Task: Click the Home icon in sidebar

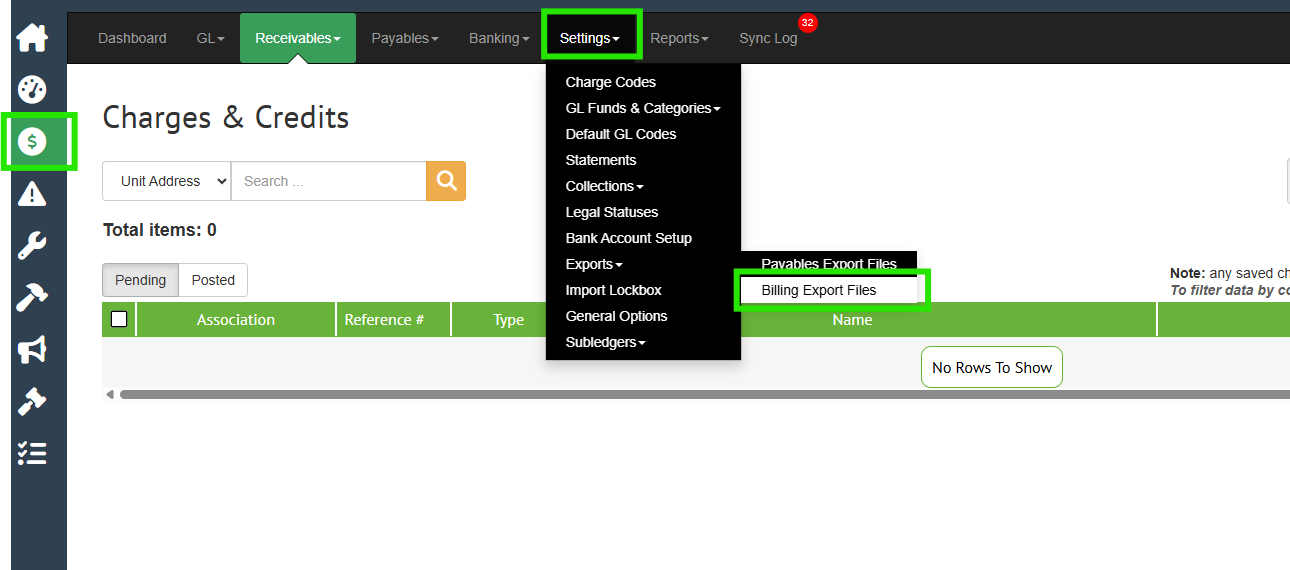Action: (x=32, y=38)
